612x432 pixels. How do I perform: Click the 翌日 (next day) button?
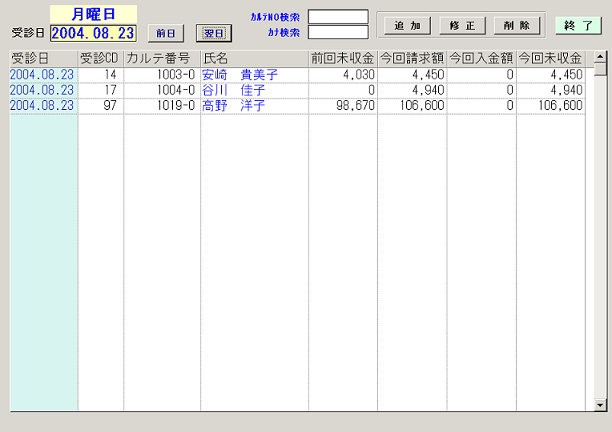[211, 33]
